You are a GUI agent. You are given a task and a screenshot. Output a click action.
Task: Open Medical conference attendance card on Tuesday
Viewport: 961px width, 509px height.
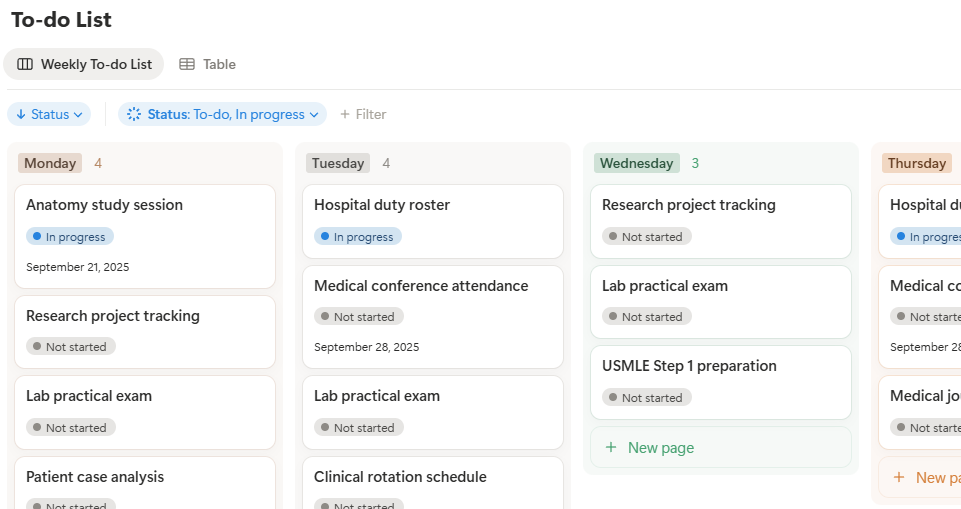(x=421, y=286)
